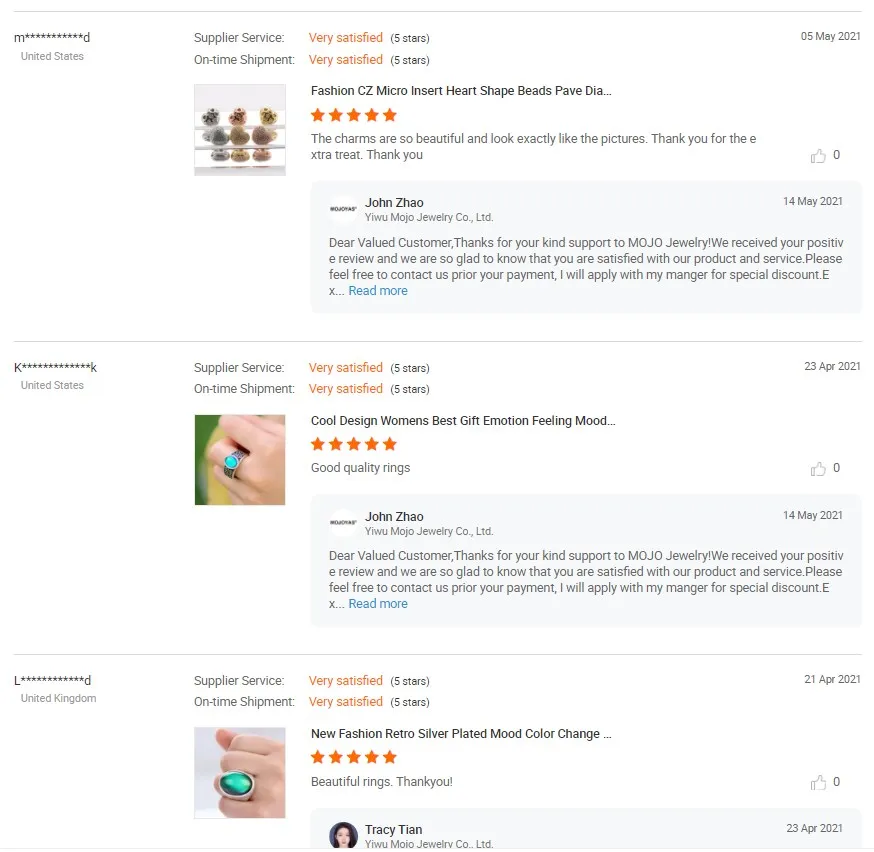Open Cool Design Womens Best Gift Mood product

(x=463, y=421)
